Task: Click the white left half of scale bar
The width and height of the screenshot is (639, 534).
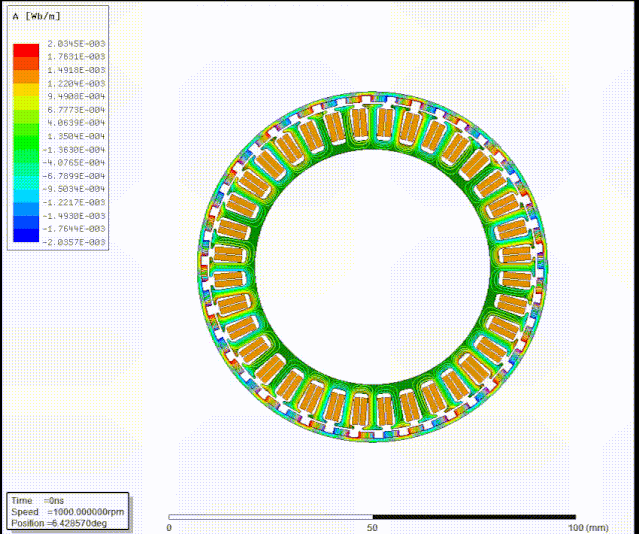Action: coord(270,516)
